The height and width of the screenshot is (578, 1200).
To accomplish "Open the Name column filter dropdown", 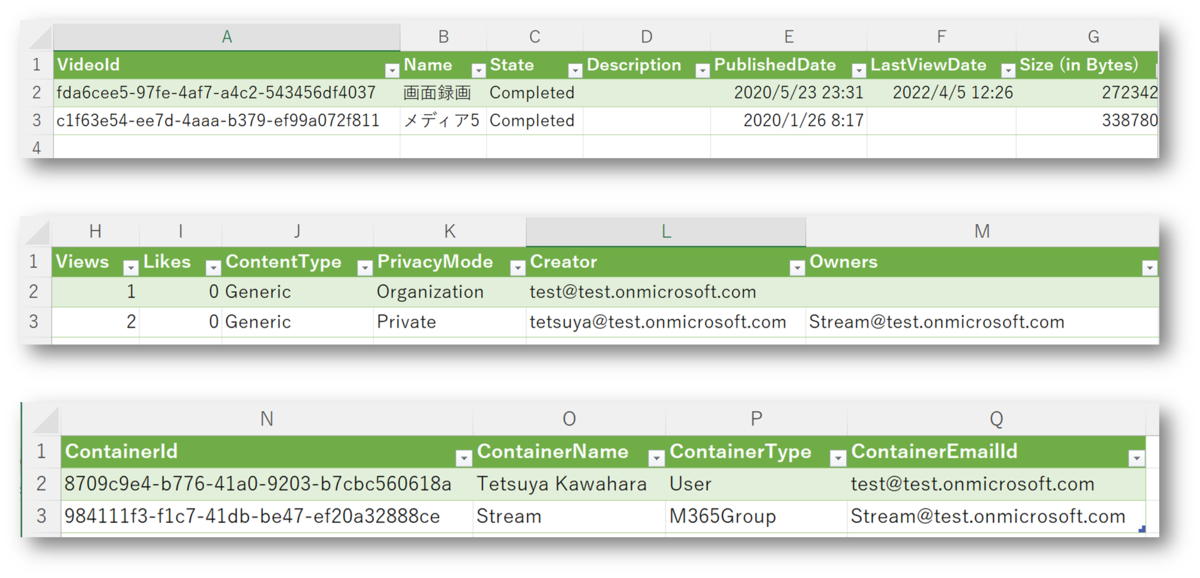I will coord(477,70).
